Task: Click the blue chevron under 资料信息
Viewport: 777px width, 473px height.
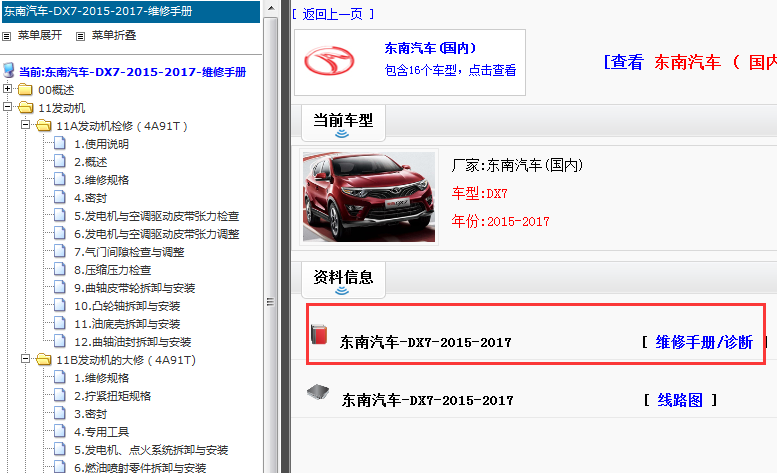Action: pos(342,291)
